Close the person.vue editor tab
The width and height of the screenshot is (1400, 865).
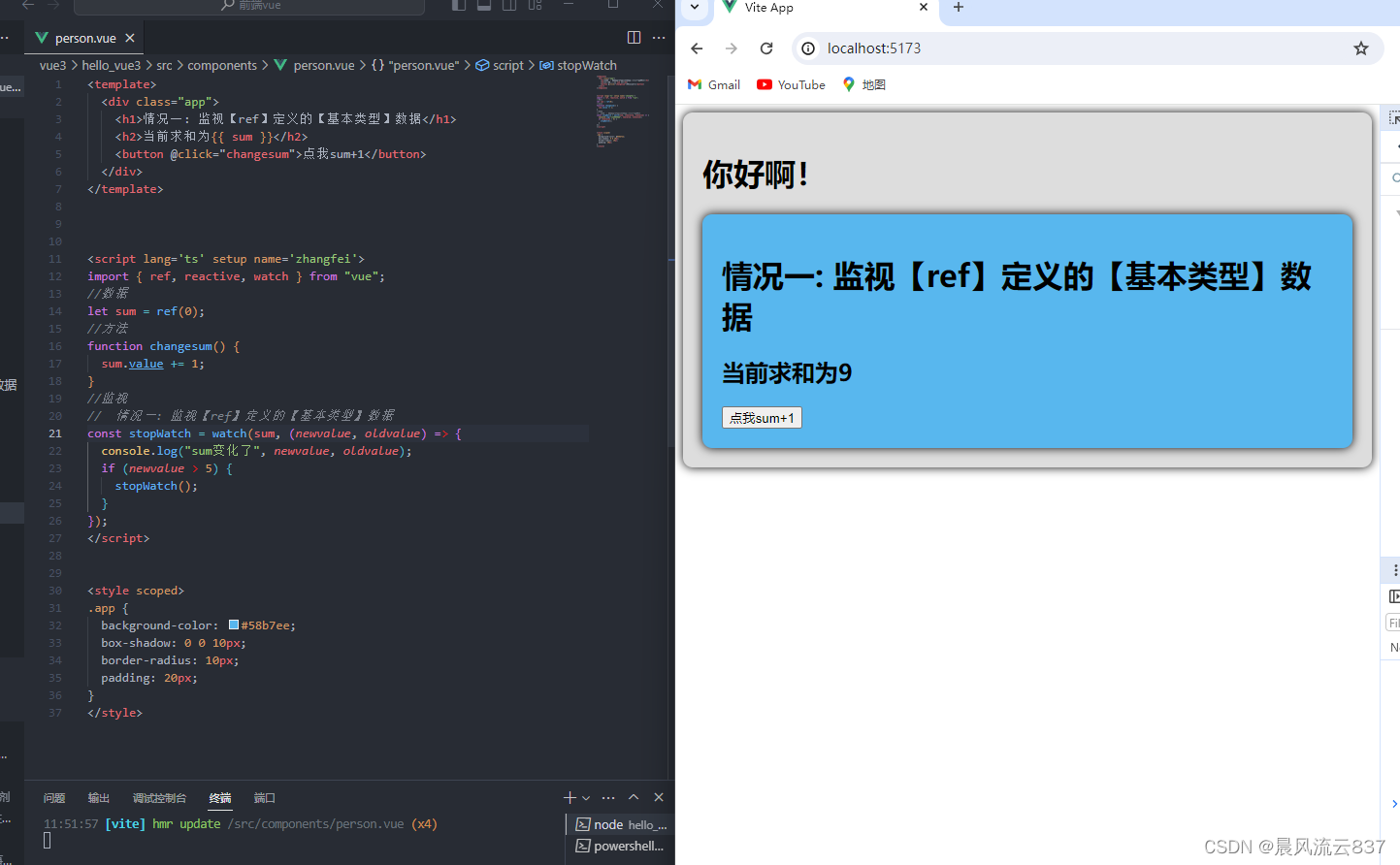pyautogui.click(x=130, y=38)
